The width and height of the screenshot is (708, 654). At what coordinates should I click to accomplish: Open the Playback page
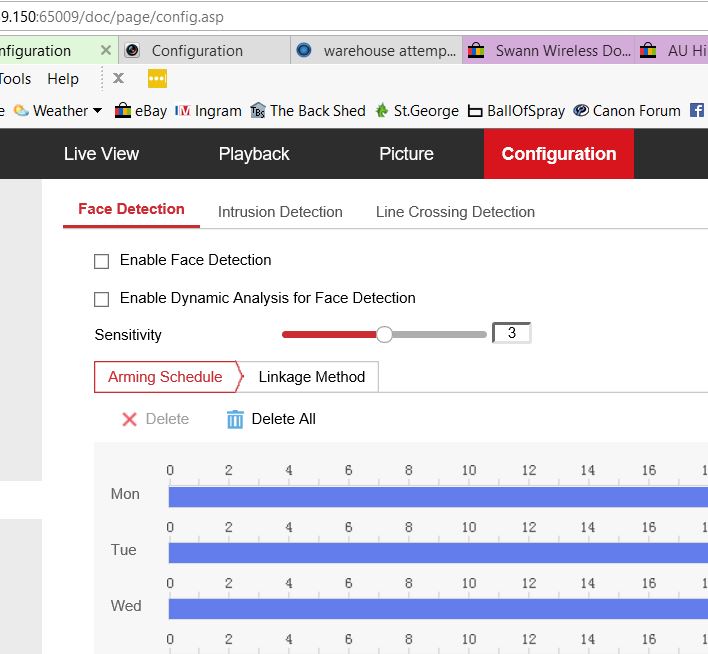[254, 154]
